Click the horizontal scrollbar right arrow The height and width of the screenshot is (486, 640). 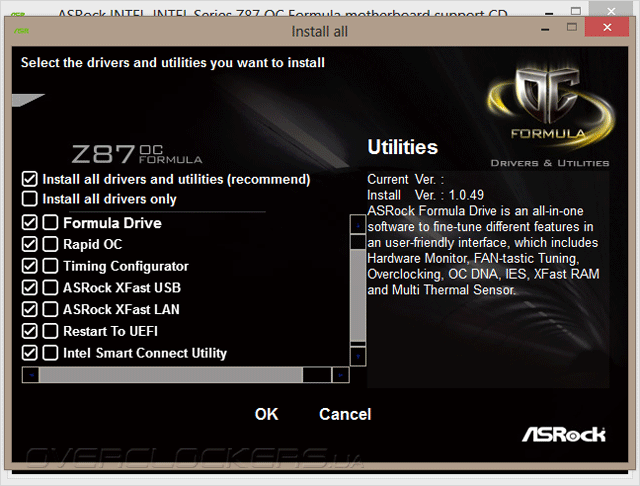point(340,375)
